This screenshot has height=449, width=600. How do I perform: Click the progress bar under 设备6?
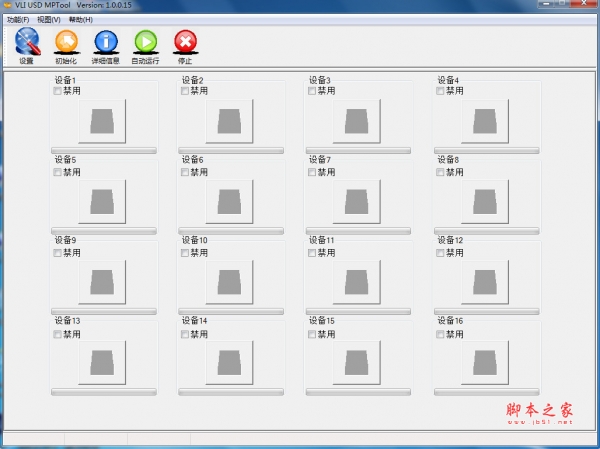pyautogui.click(x=231, y=231)
